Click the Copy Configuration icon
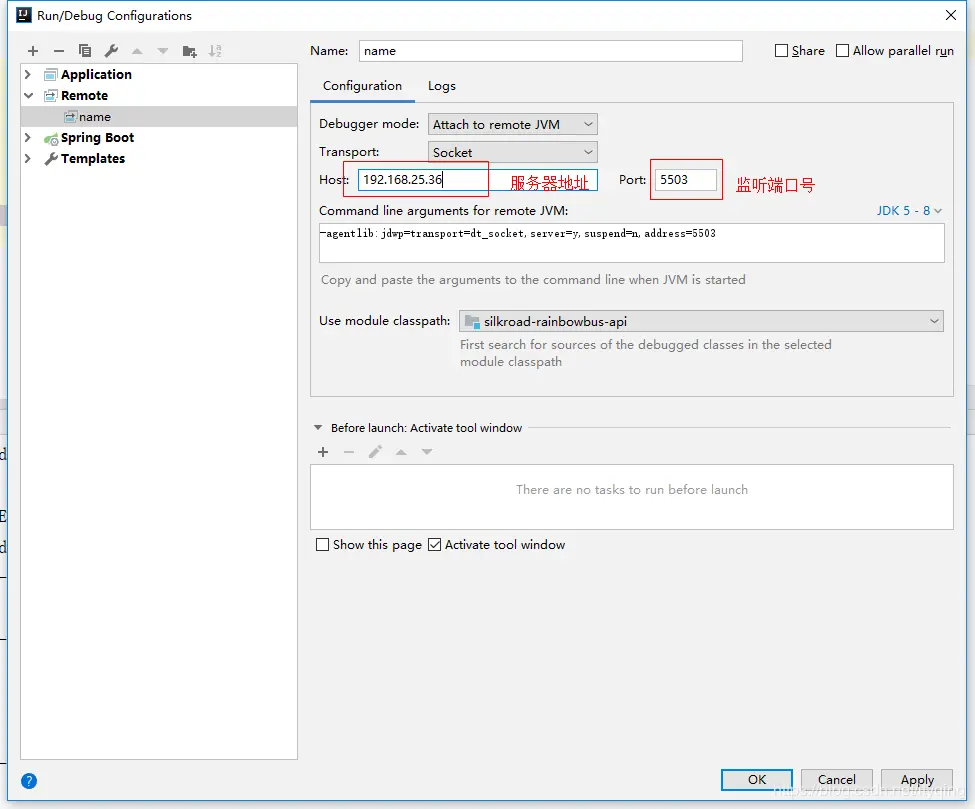 point(85,51)
